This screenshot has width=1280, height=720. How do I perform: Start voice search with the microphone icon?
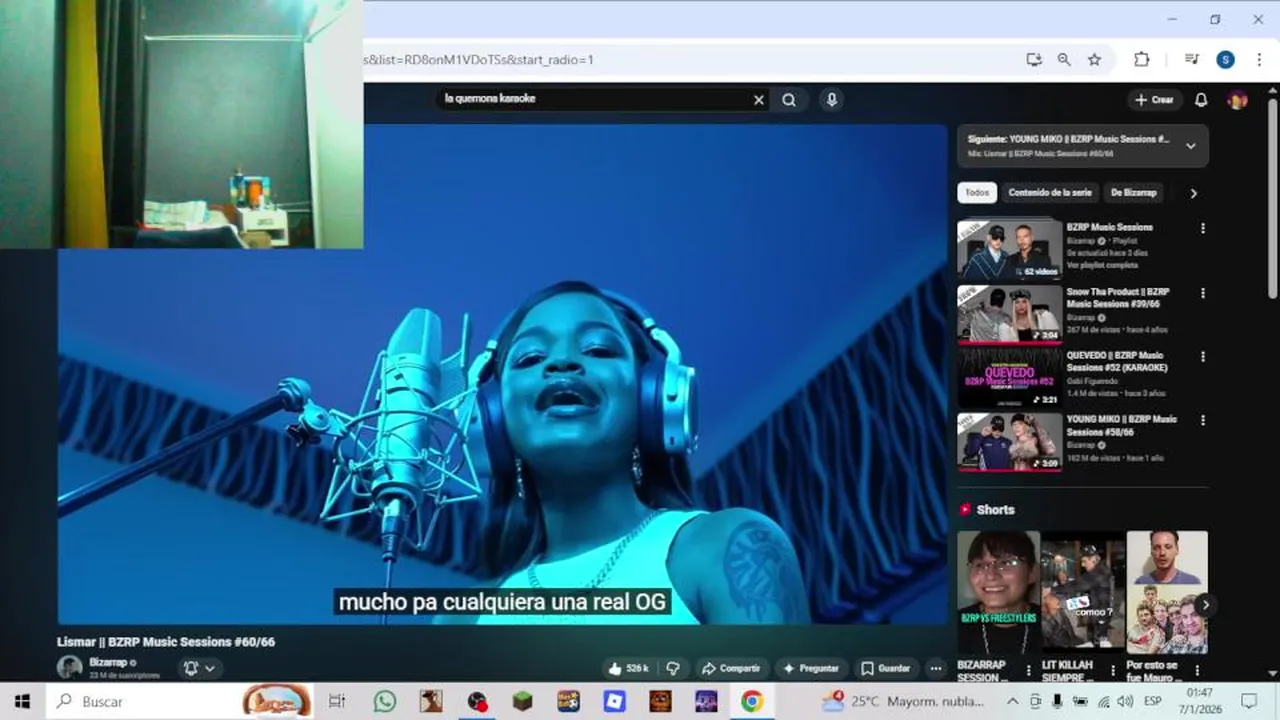(831, 99)
